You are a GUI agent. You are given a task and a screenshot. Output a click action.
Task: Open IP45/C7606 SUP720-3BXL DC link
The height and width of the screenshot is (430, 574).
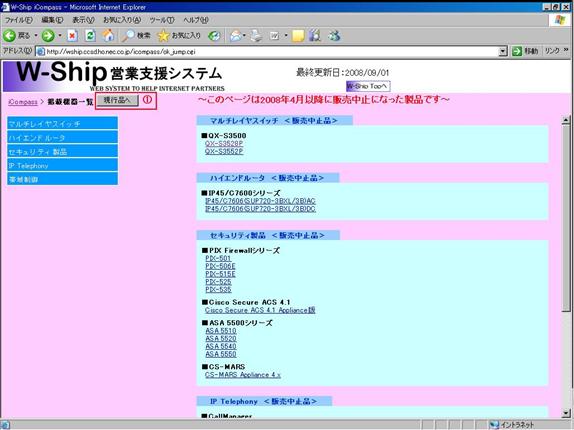(x=260, y=209)
